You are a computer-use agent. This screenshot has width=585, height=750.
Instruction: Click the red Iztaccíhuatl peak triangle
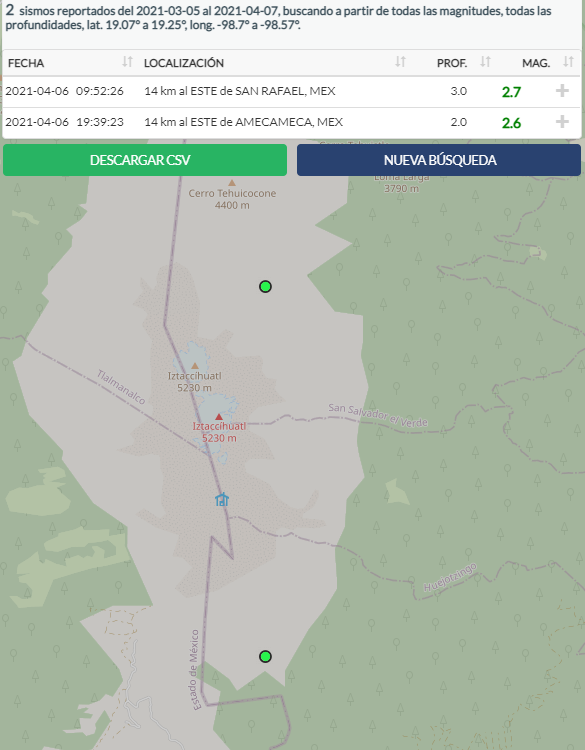219,417
